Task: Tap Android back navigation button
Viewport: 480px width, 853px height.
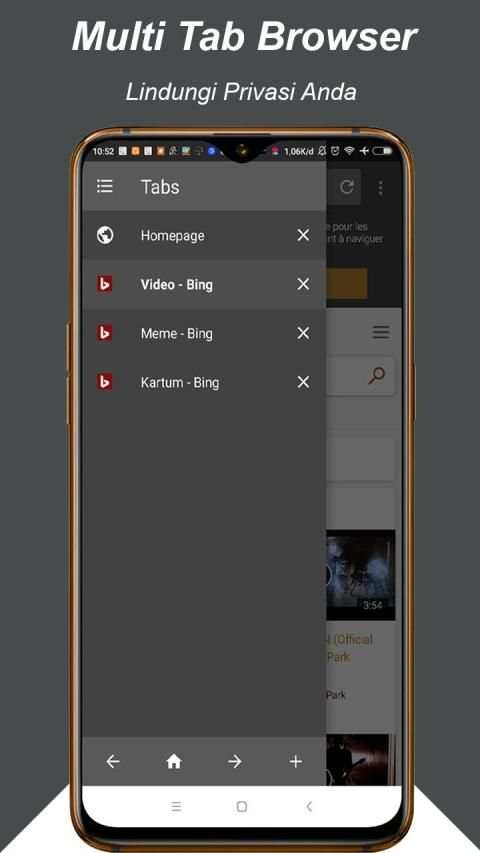Action: tap(309, 806)
